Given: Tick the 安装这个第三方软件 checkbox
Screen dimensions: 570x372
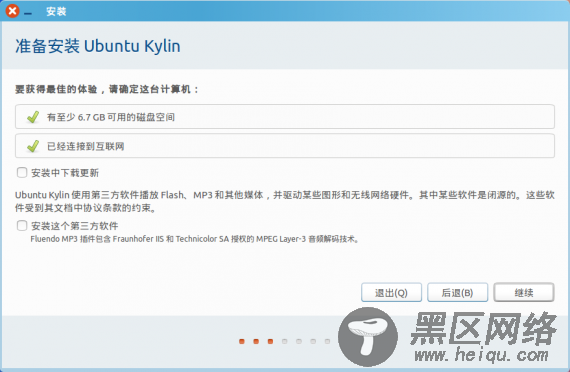Looking at the screenshot, I should [x=22, y=225].
